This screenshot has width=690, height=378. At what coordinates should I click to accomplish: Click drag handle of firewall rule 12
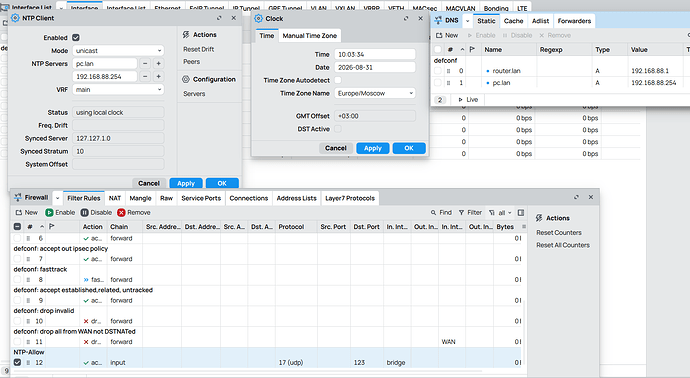(x=28, y=363)
